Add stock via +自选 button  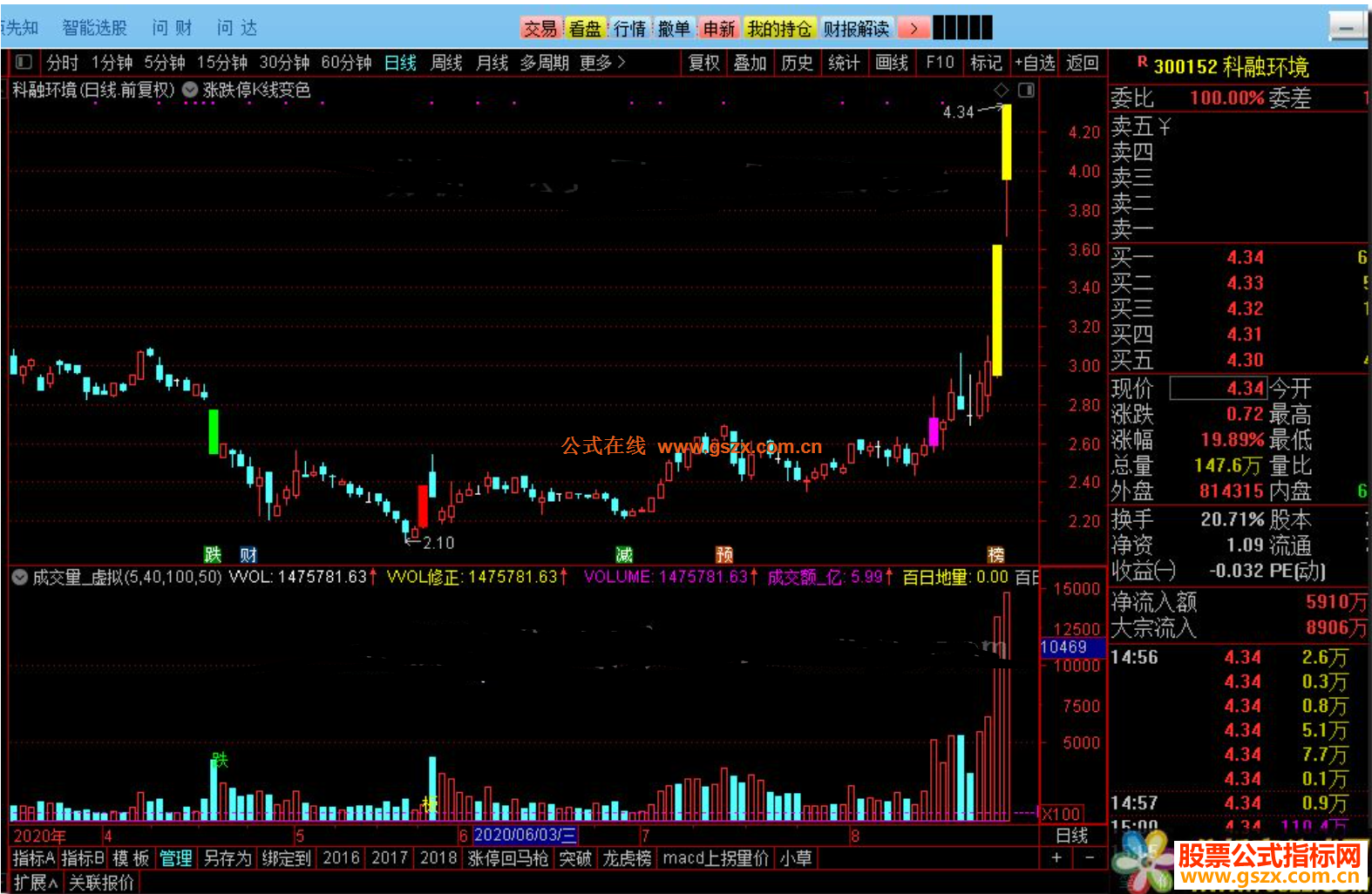1035,63
